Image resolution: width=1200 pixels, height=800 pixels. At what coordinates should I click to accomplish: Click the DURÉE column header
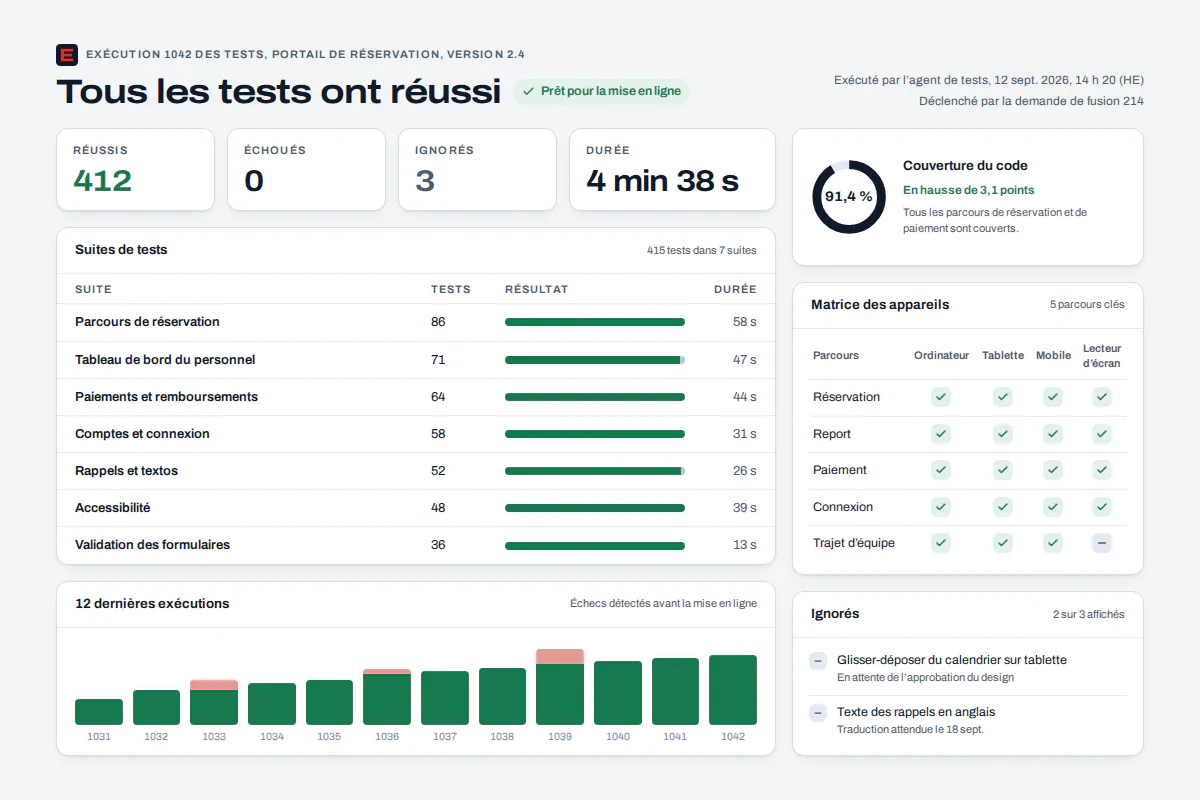point(735,289)
